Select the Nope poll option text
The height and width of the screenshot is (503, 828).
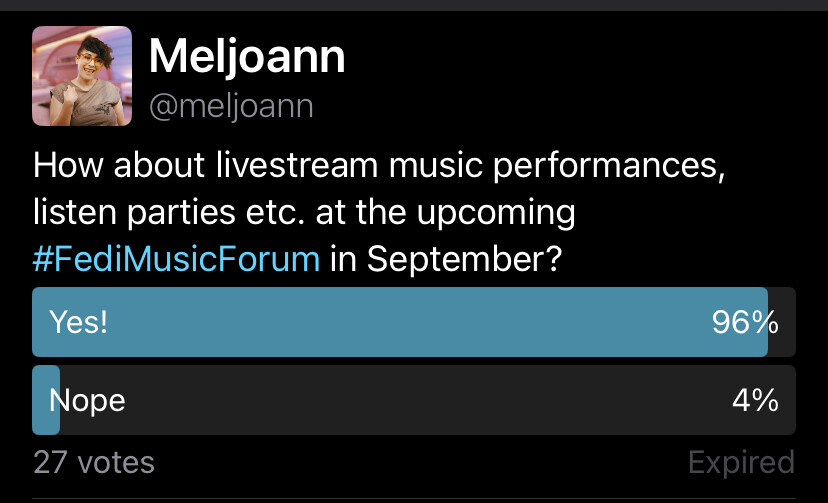[x=87, y=401]
